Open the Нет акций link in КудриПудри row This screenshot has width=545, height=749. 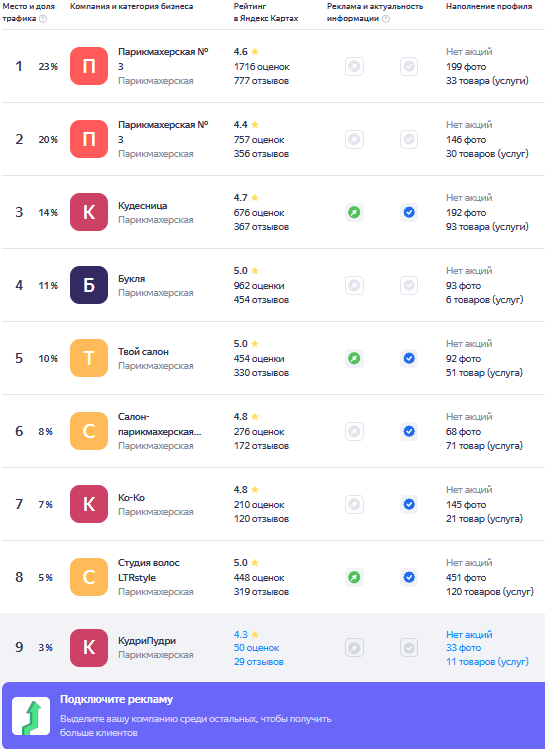pos(469,634)
